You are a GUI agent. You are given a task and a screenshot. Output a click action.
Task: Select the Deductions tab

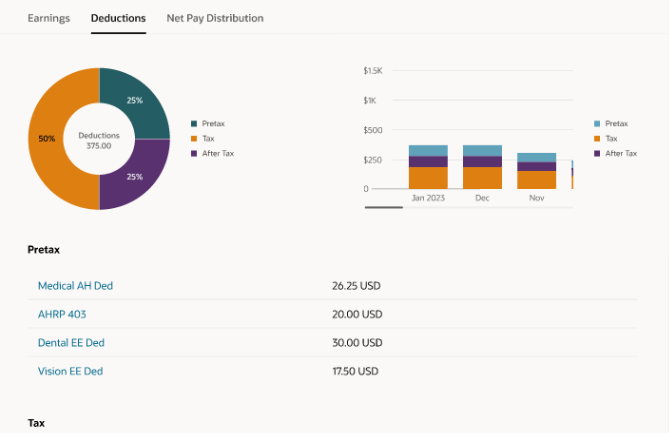click(x=118, y=18)
